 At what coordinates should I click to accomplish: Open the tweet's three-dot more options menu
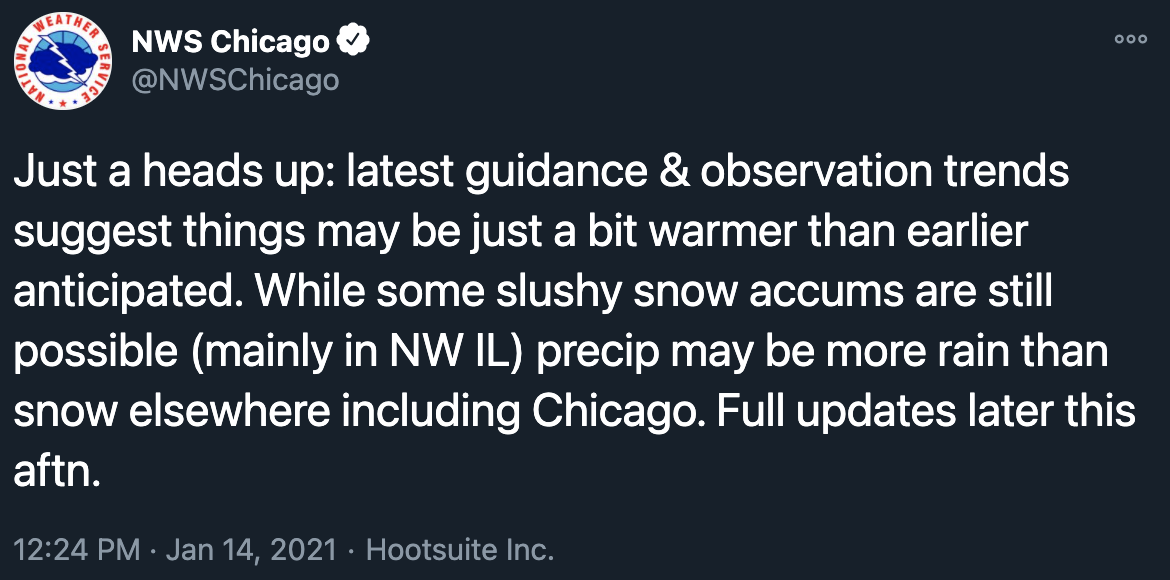[1130, 40]
